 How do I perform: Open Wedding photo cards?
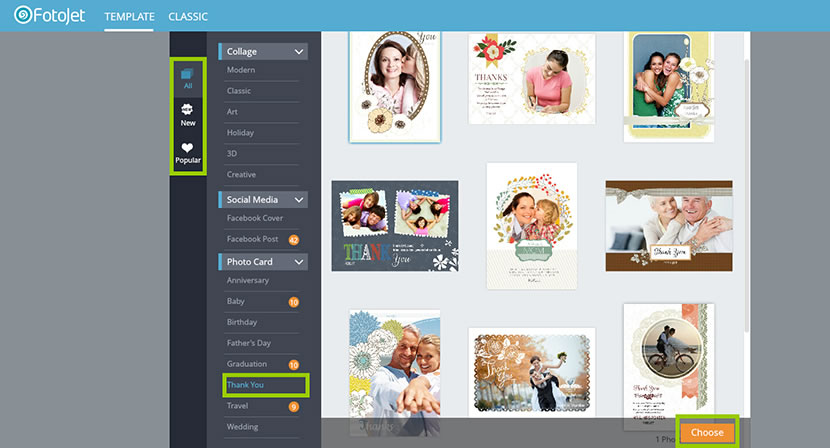coord(242,427)
